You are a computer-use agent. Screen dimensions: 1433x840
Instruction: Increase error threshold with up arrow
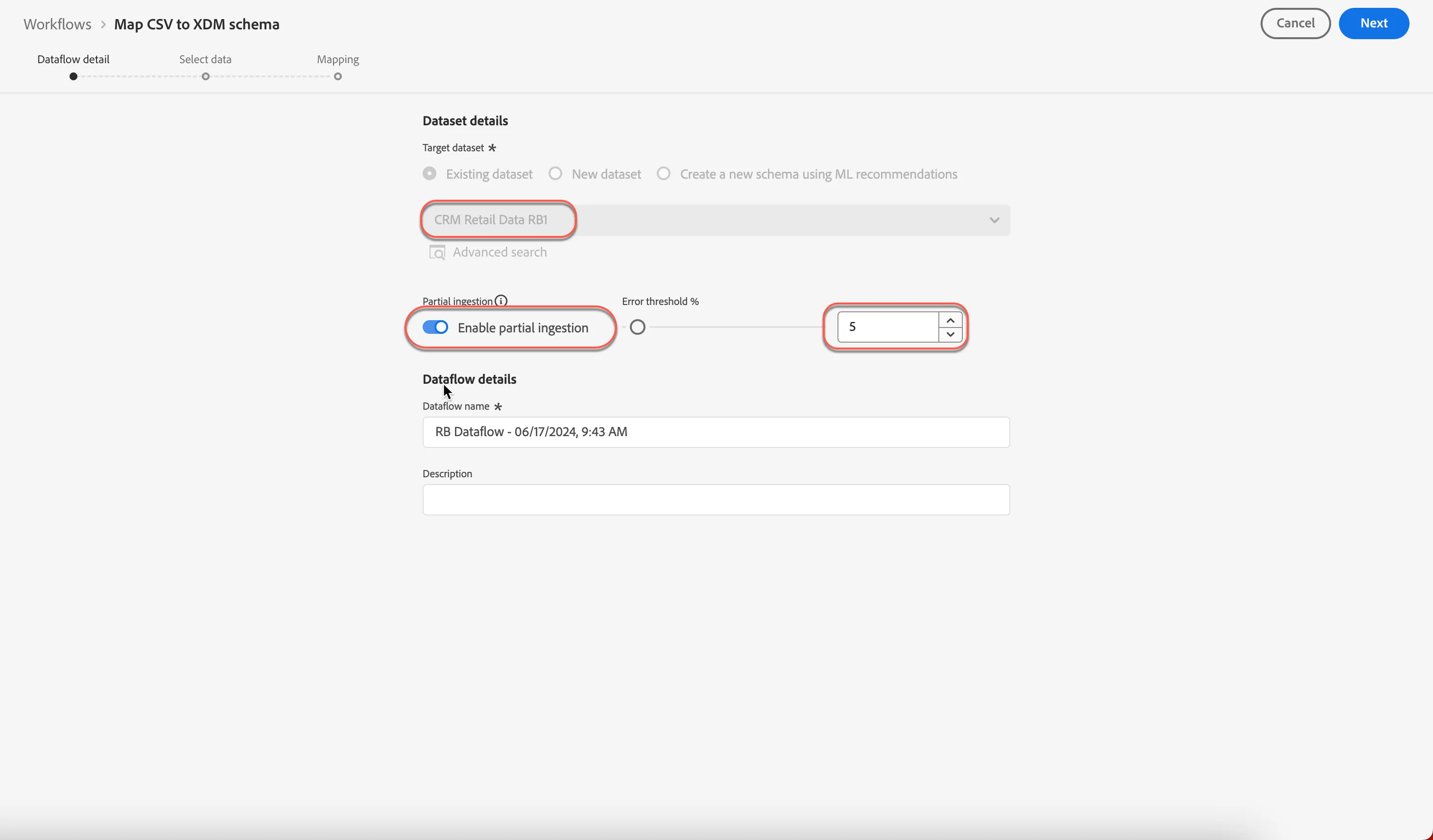pyautogui.click(x=950, y=320)
